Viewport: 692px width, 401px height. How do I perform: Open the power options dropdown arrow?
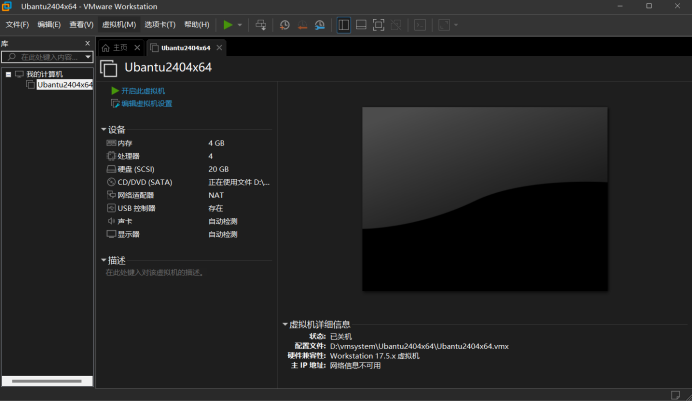[240, 25]
